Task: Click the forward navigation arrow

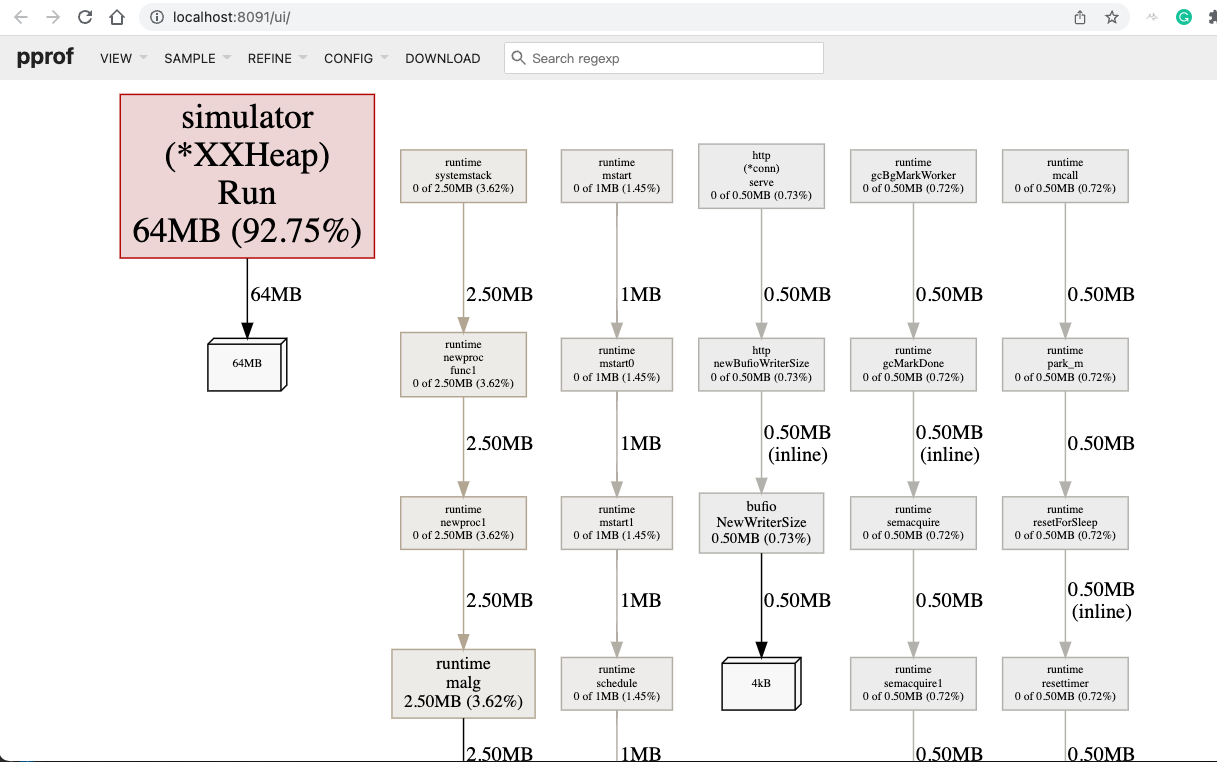Action: click(x=52, y=16)
